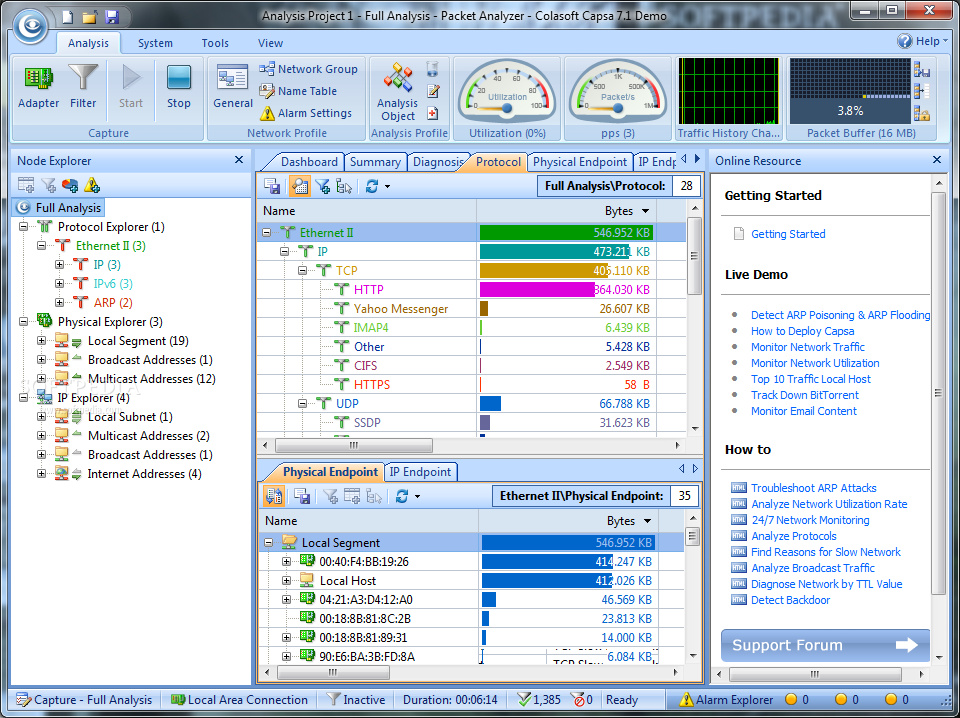Open Alarm Settings in the ribbon
The height and width of the screenshot is (718, 960).
pos(306,113)
